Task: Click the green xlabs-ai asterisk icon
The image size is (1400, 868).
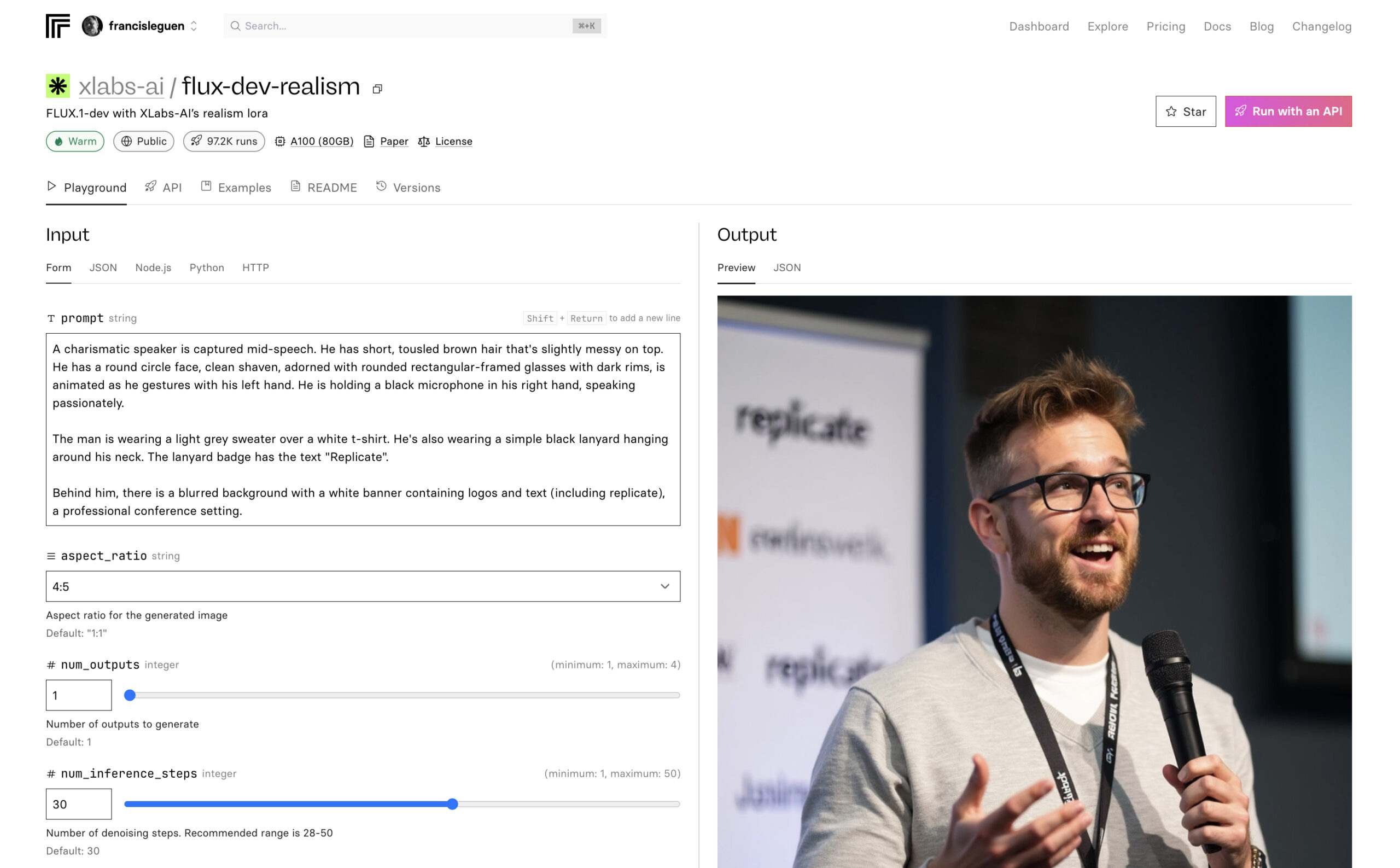Action: click(x=58, y=86)
